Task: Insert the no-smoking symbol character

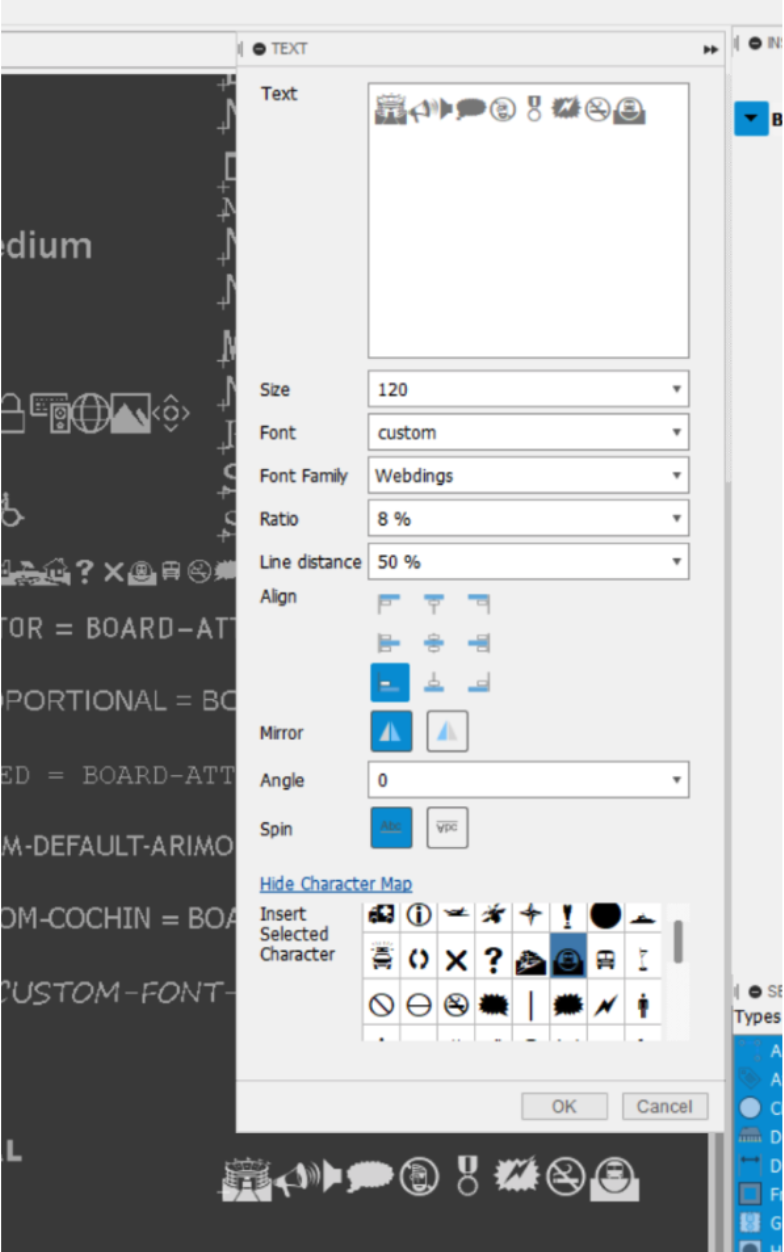Action: pyautogui.click(x=456, y=1004)
